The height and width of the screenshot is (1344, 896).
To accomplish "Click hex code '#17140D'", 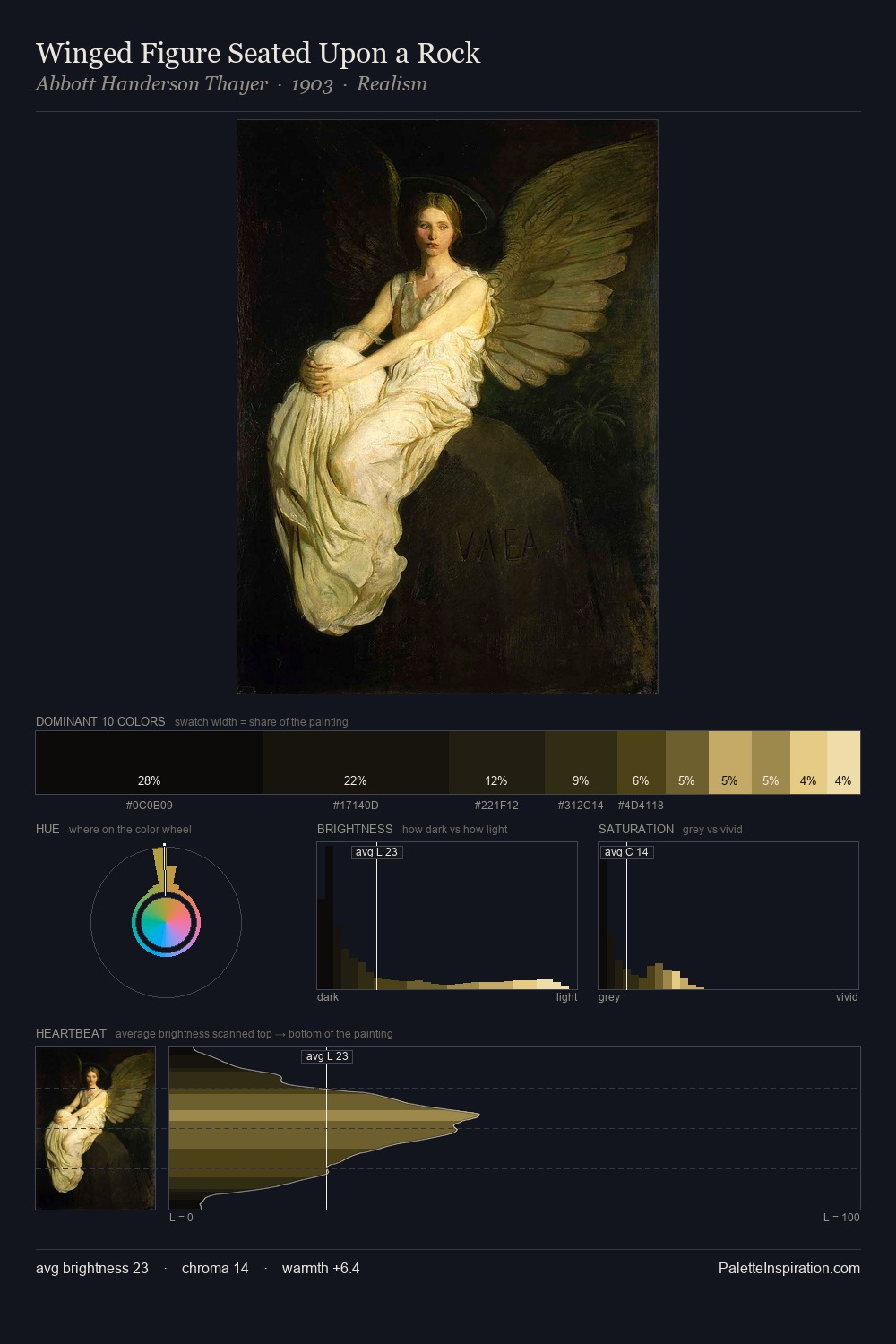I will click(x=356, y=805).
